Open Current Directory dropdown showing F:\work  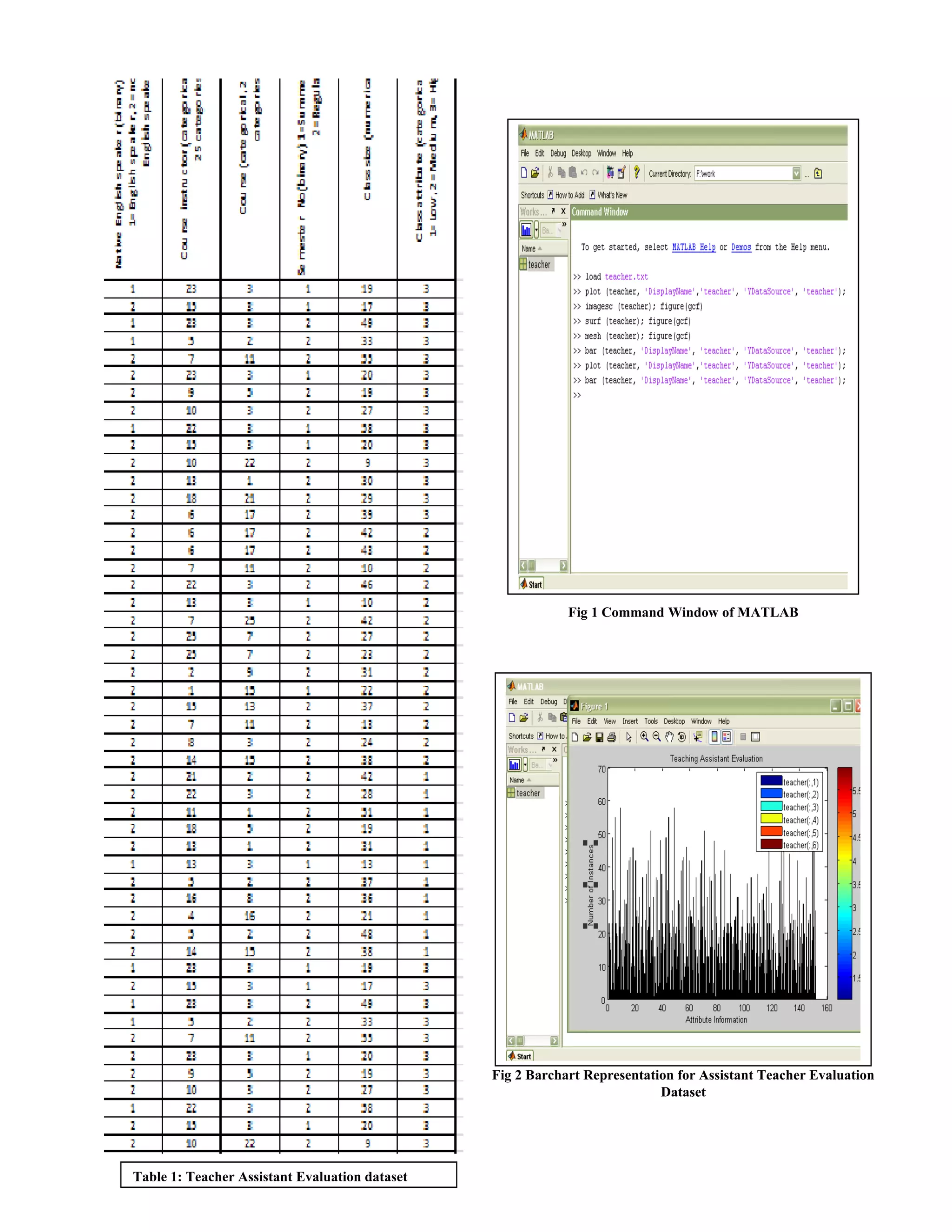coord(796,174)
